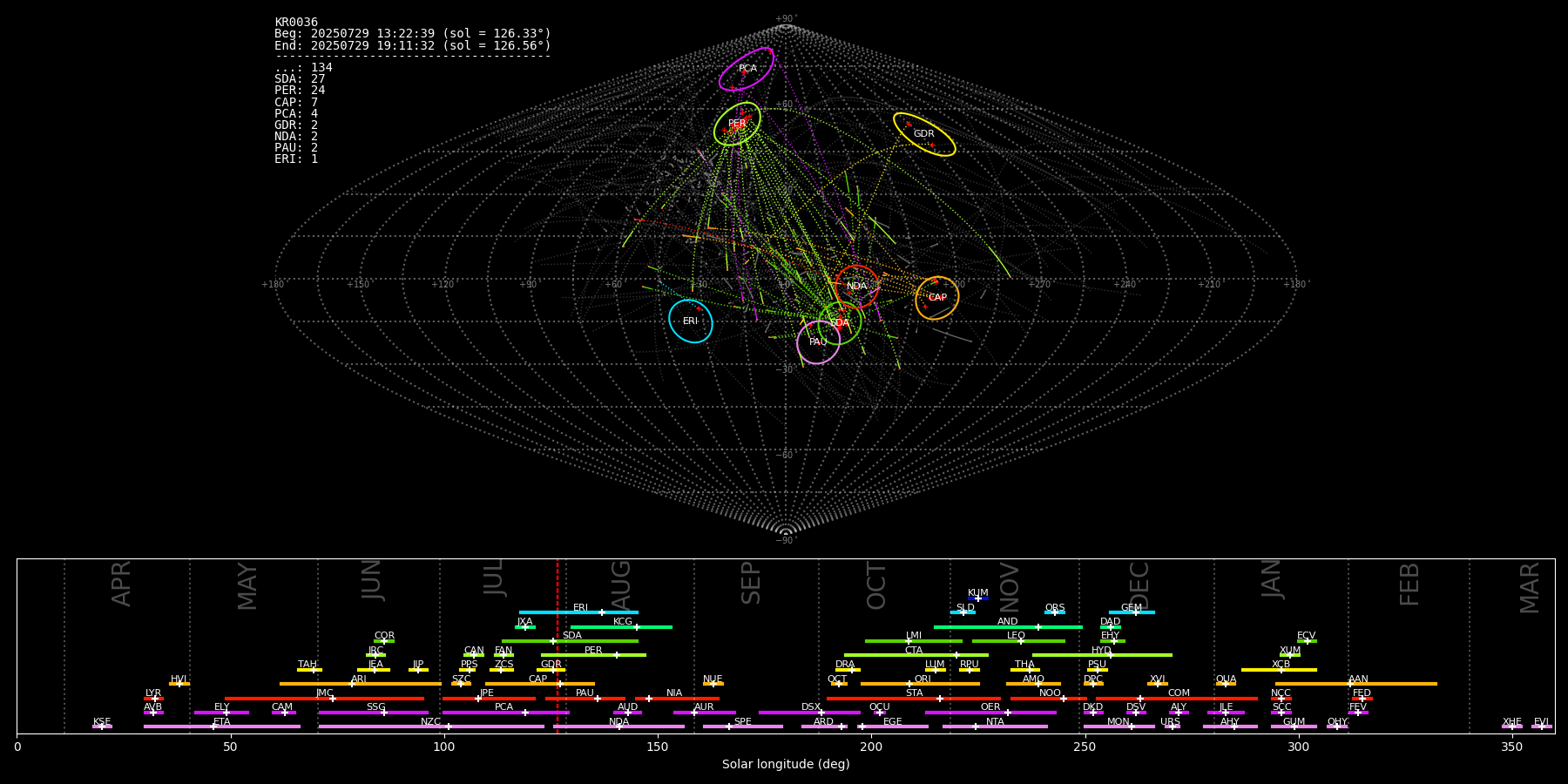
Task: Click the COR shower label in timeline
Action: (x=384, y=636)
